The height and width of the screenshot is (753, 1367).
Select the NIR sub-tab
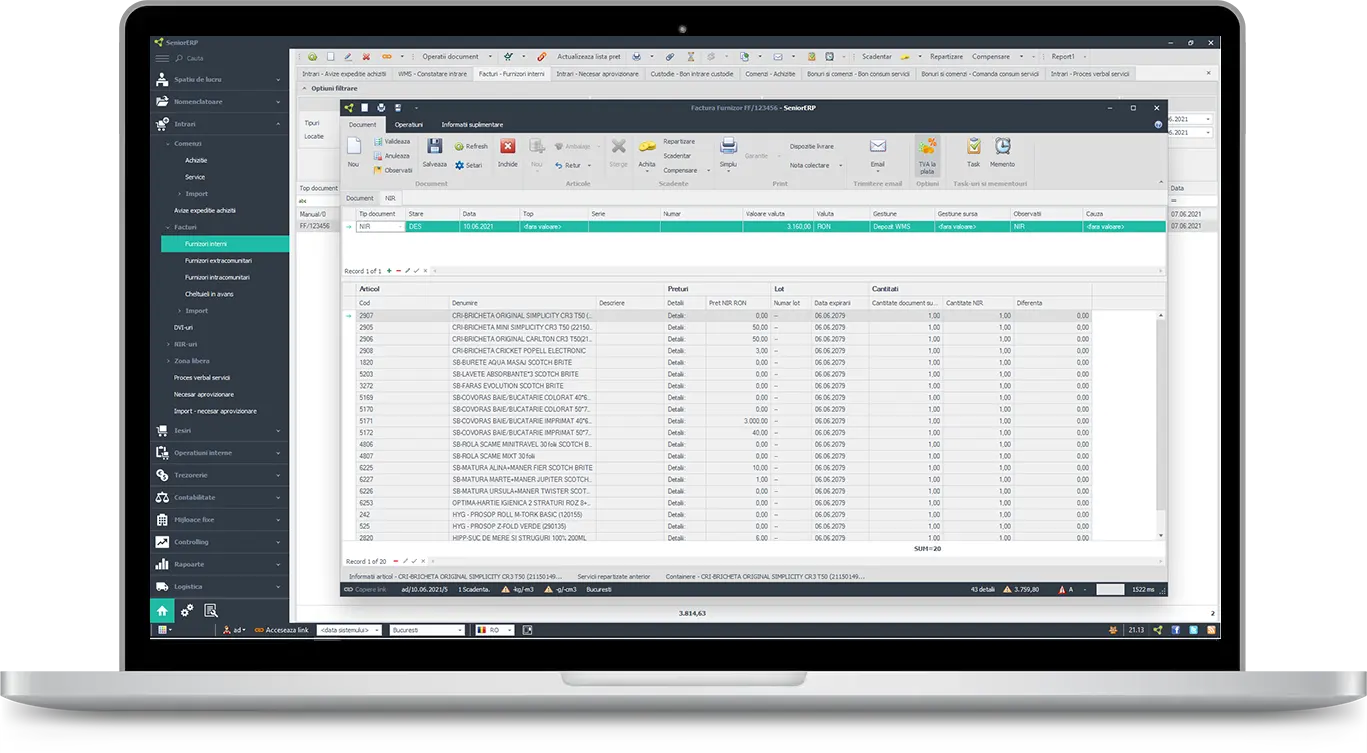point(391,198)
